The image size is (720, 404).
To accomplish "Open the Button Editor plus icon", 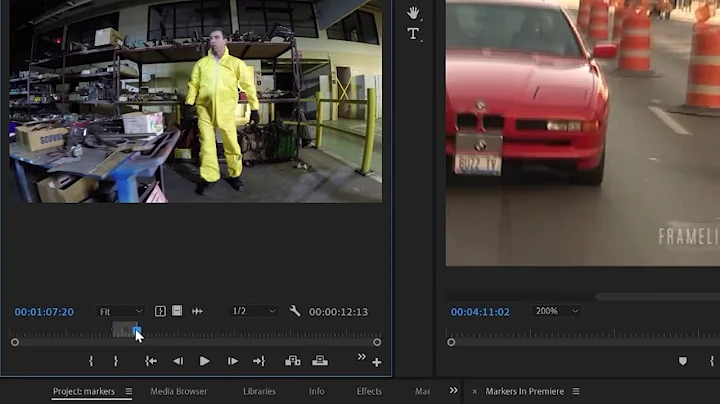I will [x=377, y=363].
